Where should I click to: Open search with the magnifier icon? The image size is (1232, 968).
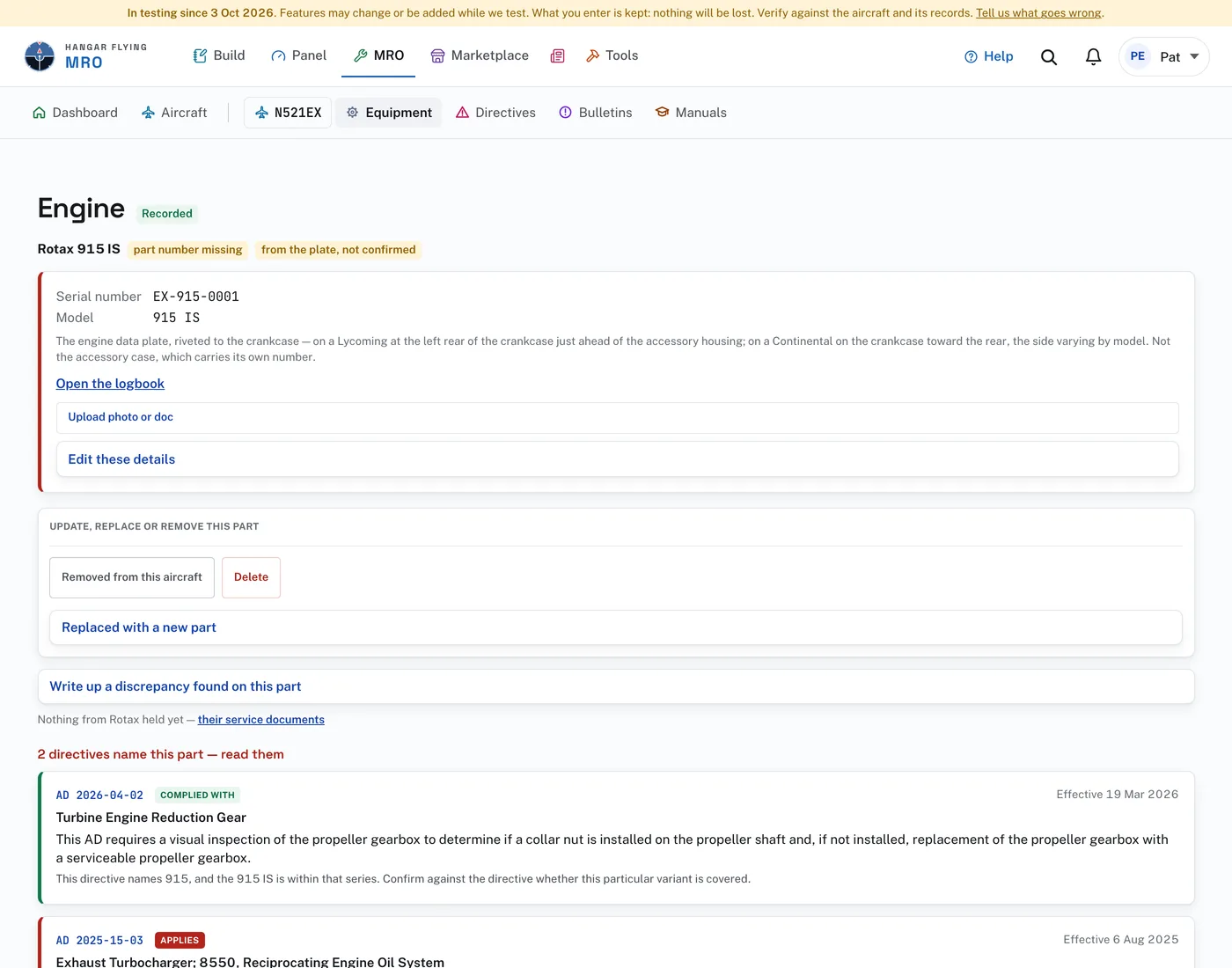point(1049,56)
